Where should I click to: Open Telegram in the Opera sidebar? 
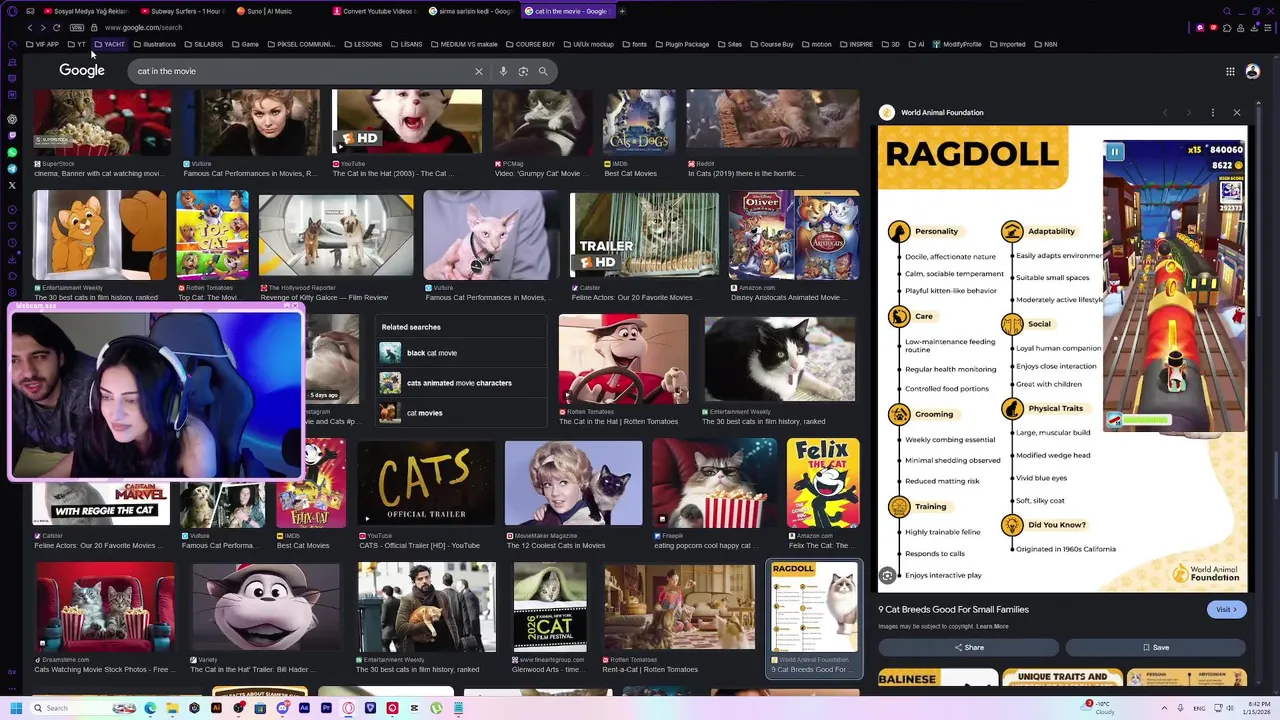point(12,169)
